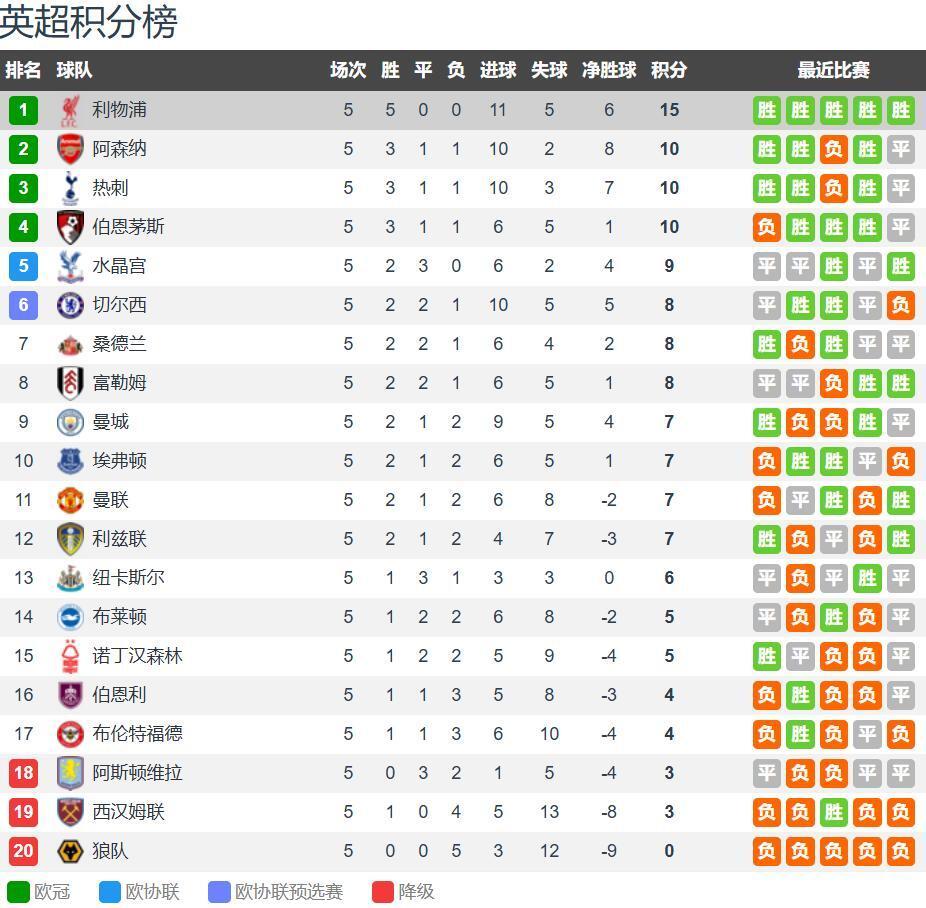Image resolution: width=926 pixels, height=908 pixels.
Task: Open the 诺丁汉森林 team name link
Action: (137, 656)
